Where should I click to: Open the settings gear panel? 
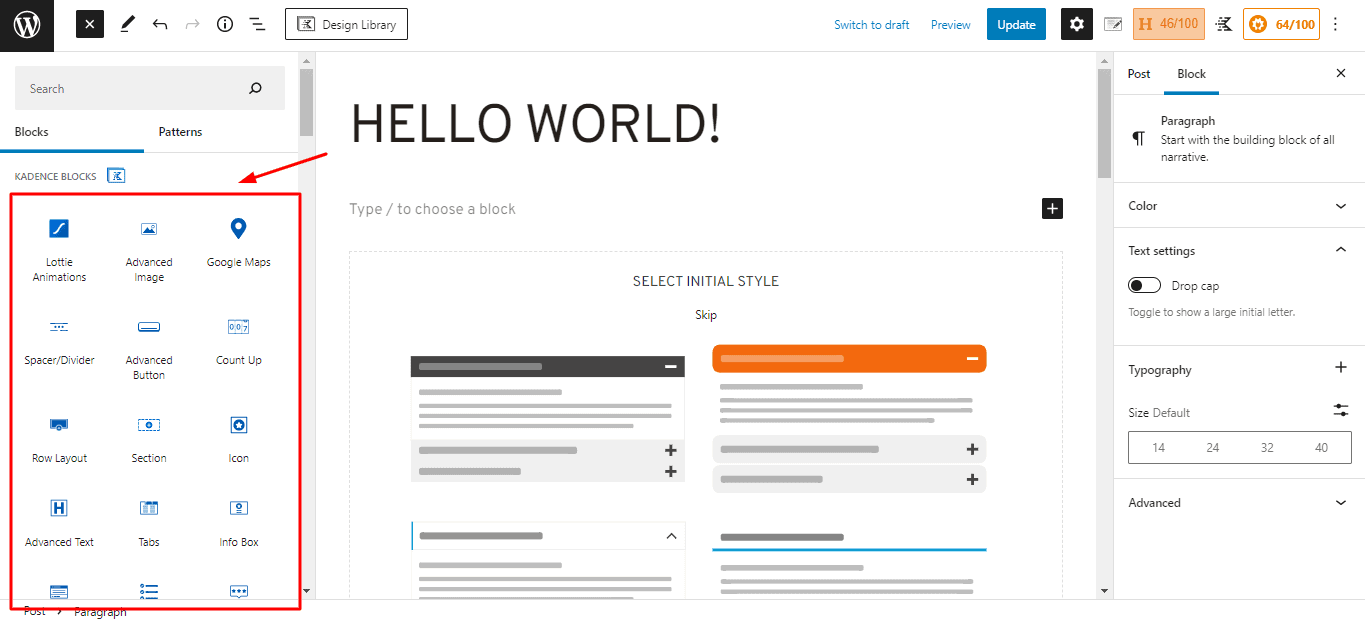tap(1076, 25)
